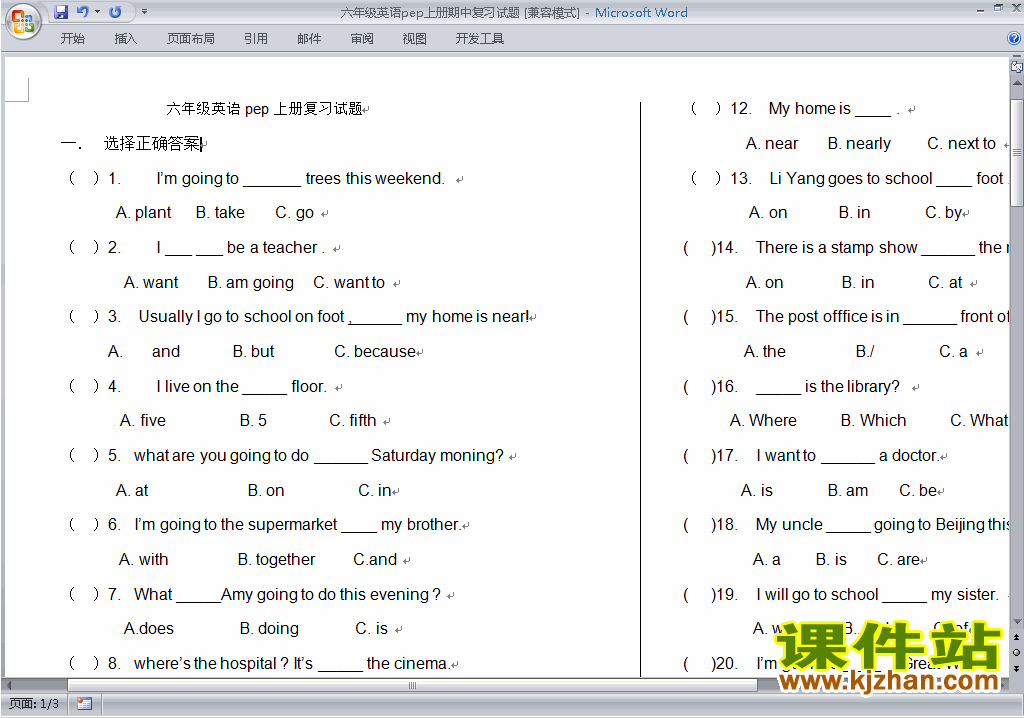Click option 'B. together' under question 6
1024x718 pixels.
click(x=276, y=560)
